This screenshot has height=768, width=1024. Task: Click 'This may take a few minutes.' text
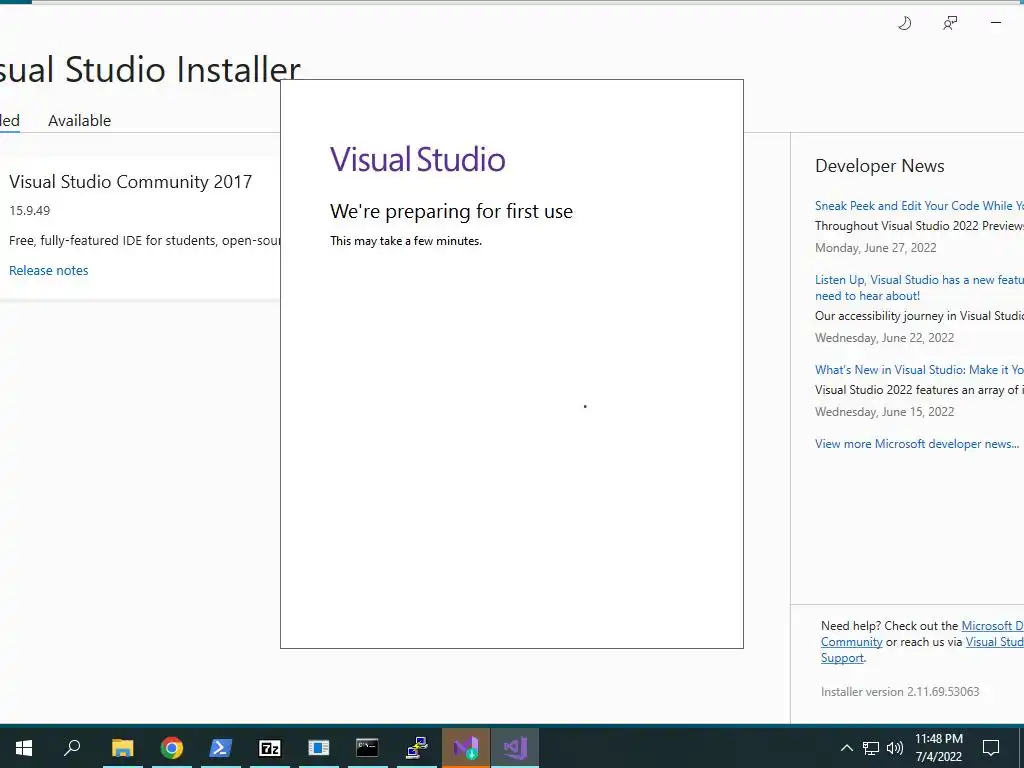click(406, 241)
